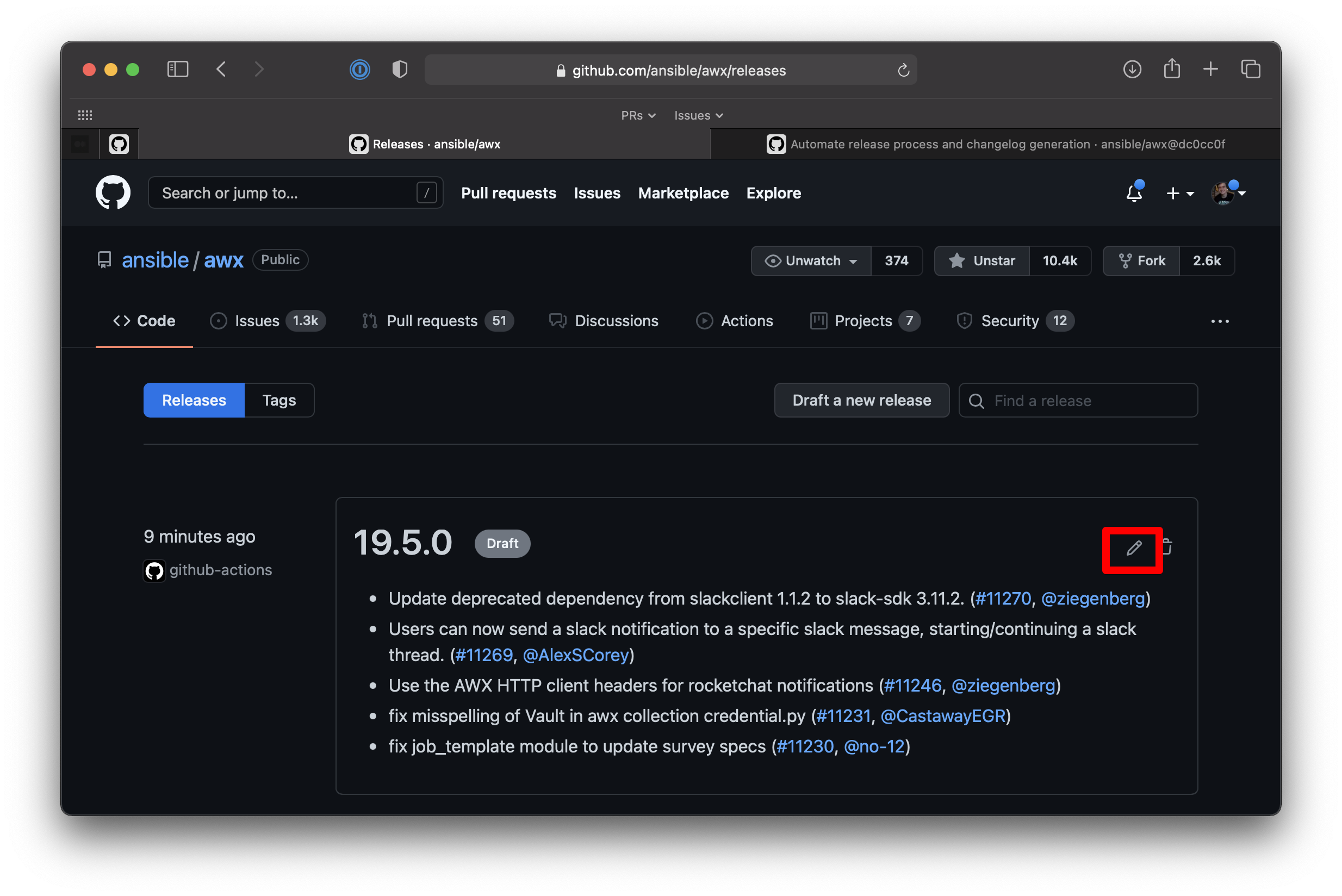Show the Safari downloads icon

[1132, 69]
